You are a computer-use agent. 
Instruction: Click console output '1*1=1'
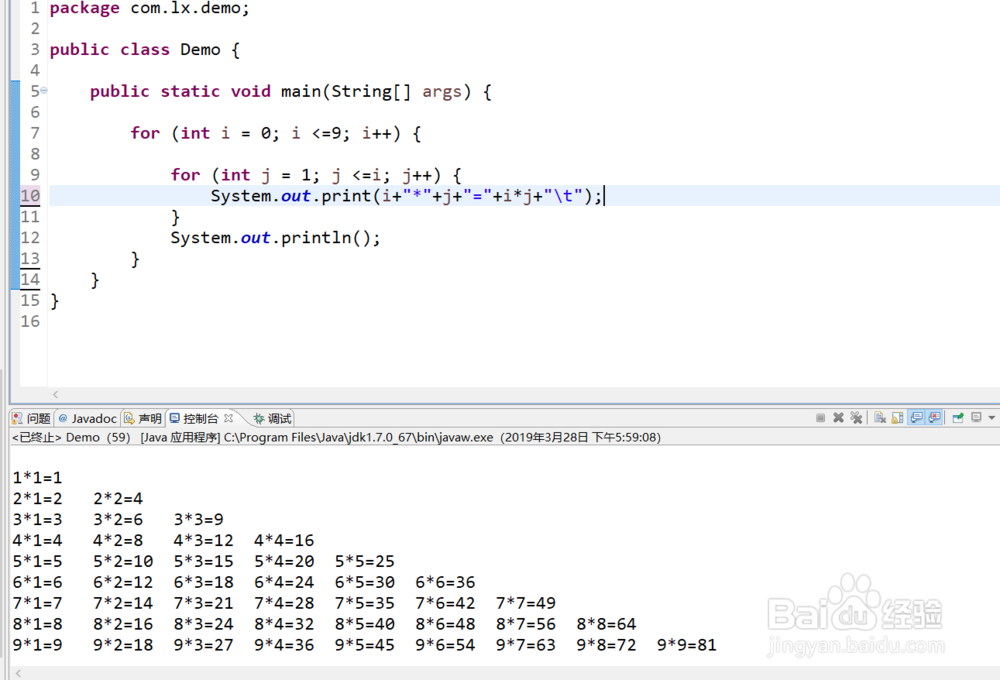point(38,478)
